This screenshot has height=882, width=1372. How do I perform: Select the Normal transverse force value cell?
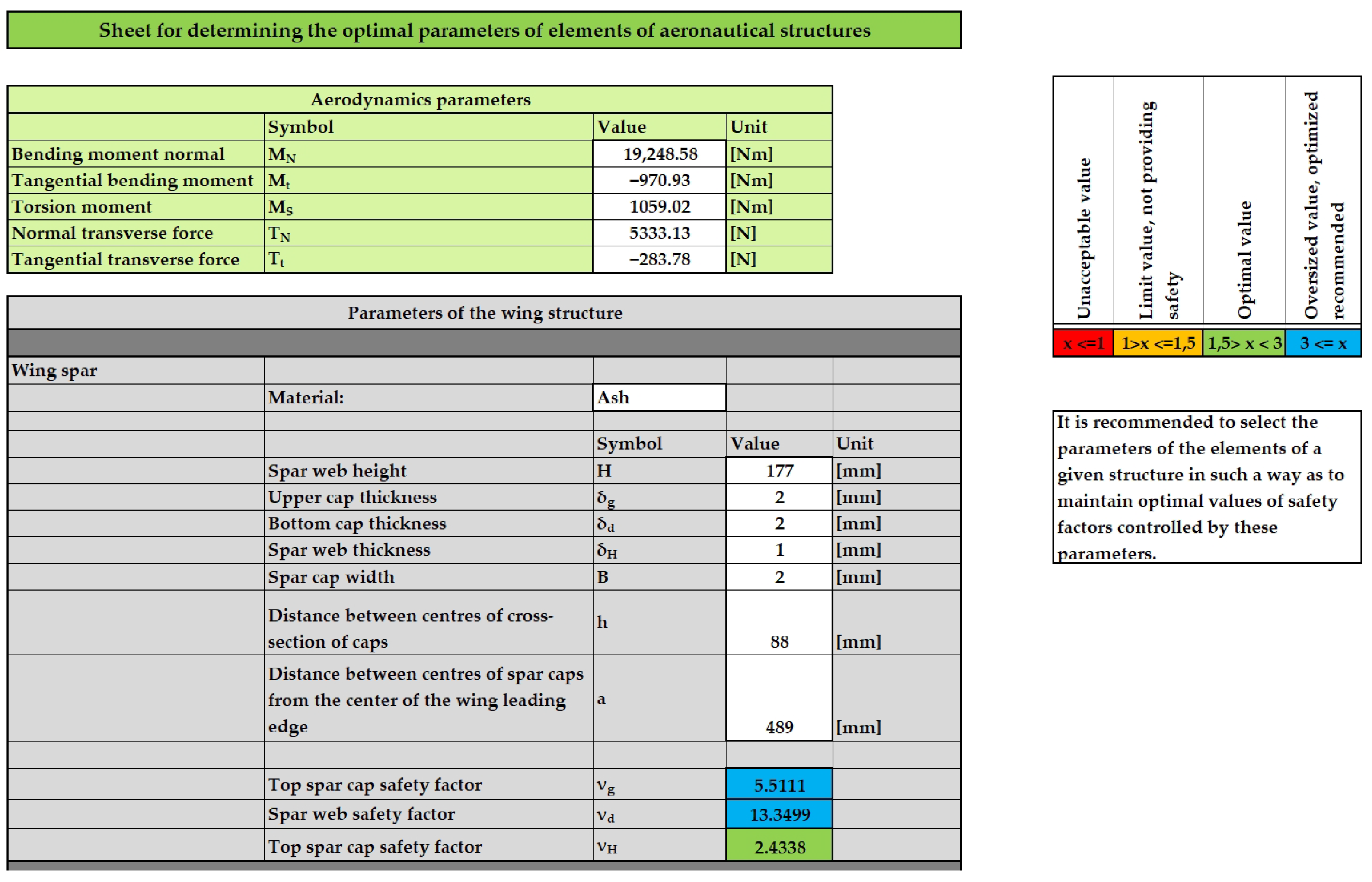(x=659, y=233)
